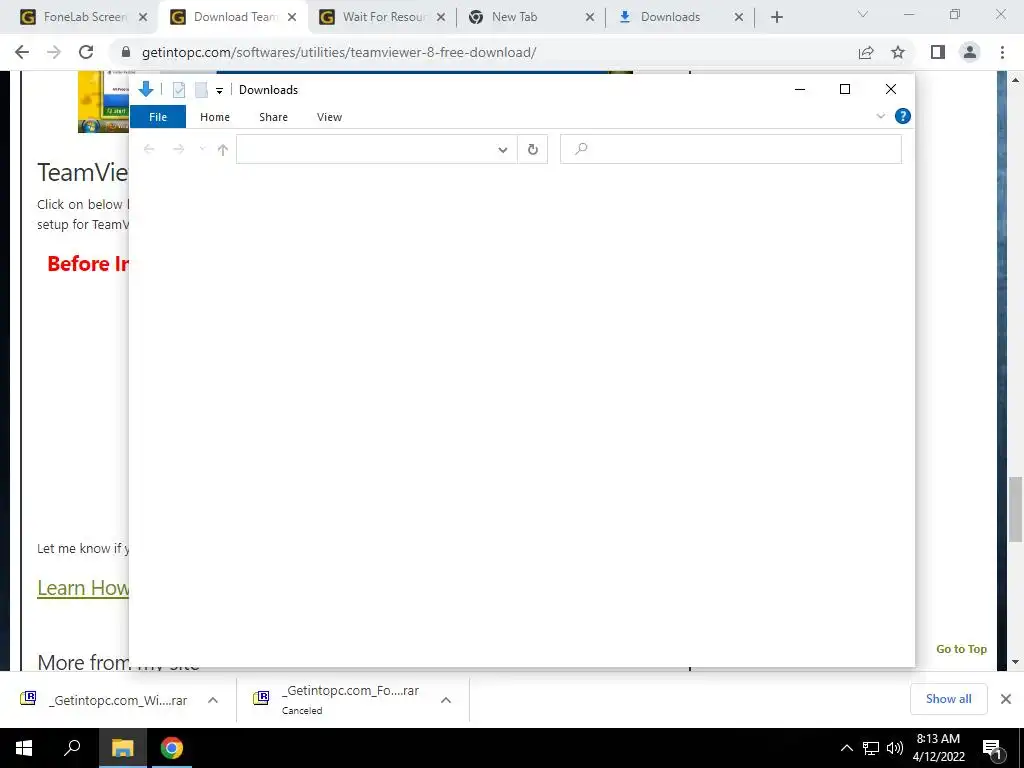Open Chrome tab search dropdown
The height and width of the screenshot is (768, 1024).
tap(863, 14)
